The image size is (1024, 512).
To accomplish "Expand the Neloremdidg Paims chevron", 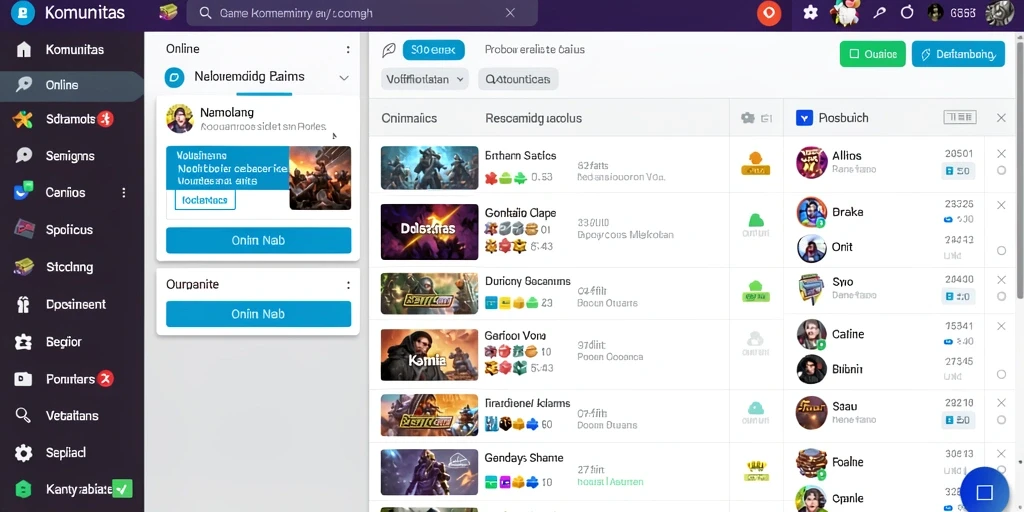I will point(344,77).
